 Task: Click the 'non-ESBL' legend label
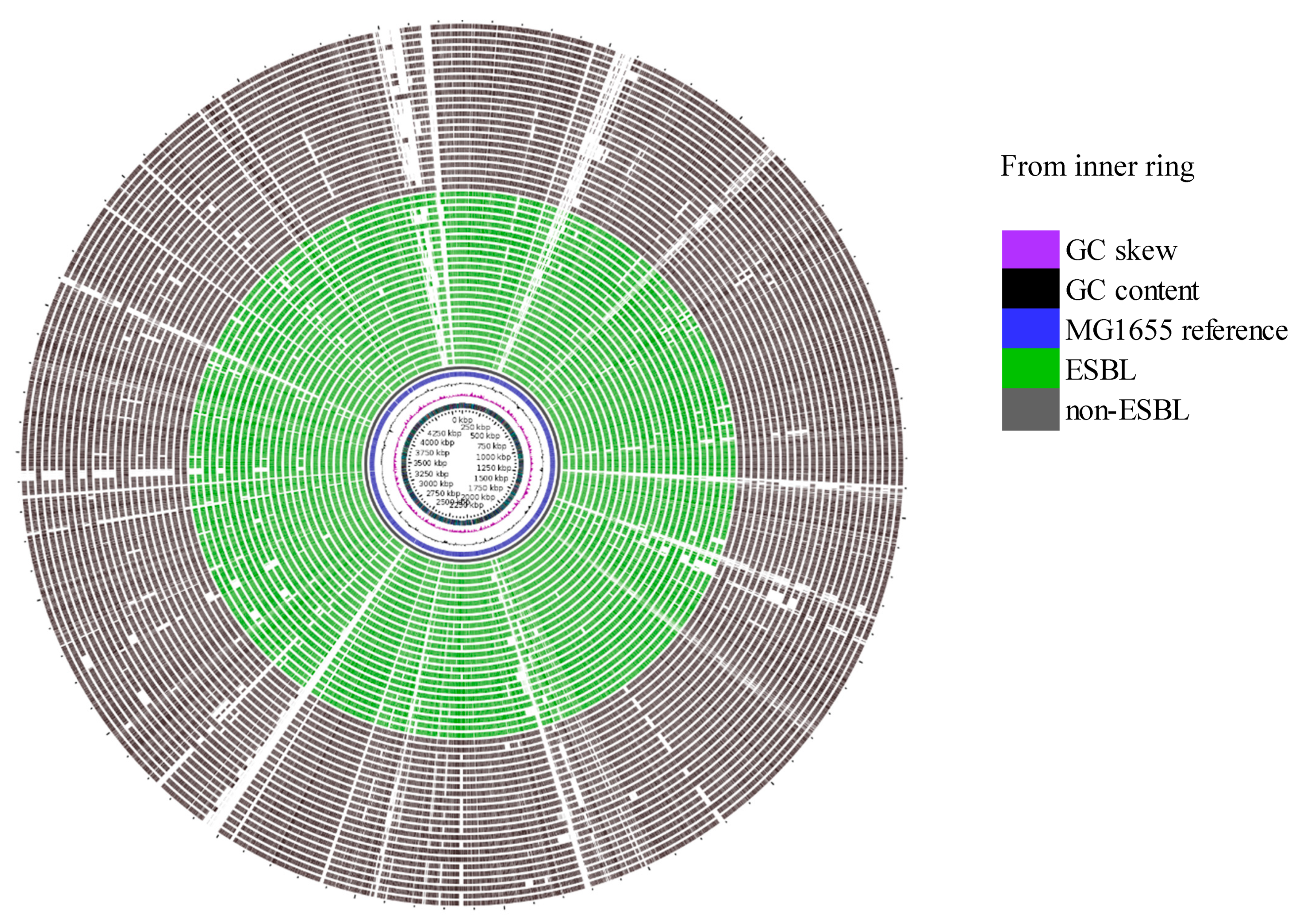pyautogui.click(x=1127, y=410)
